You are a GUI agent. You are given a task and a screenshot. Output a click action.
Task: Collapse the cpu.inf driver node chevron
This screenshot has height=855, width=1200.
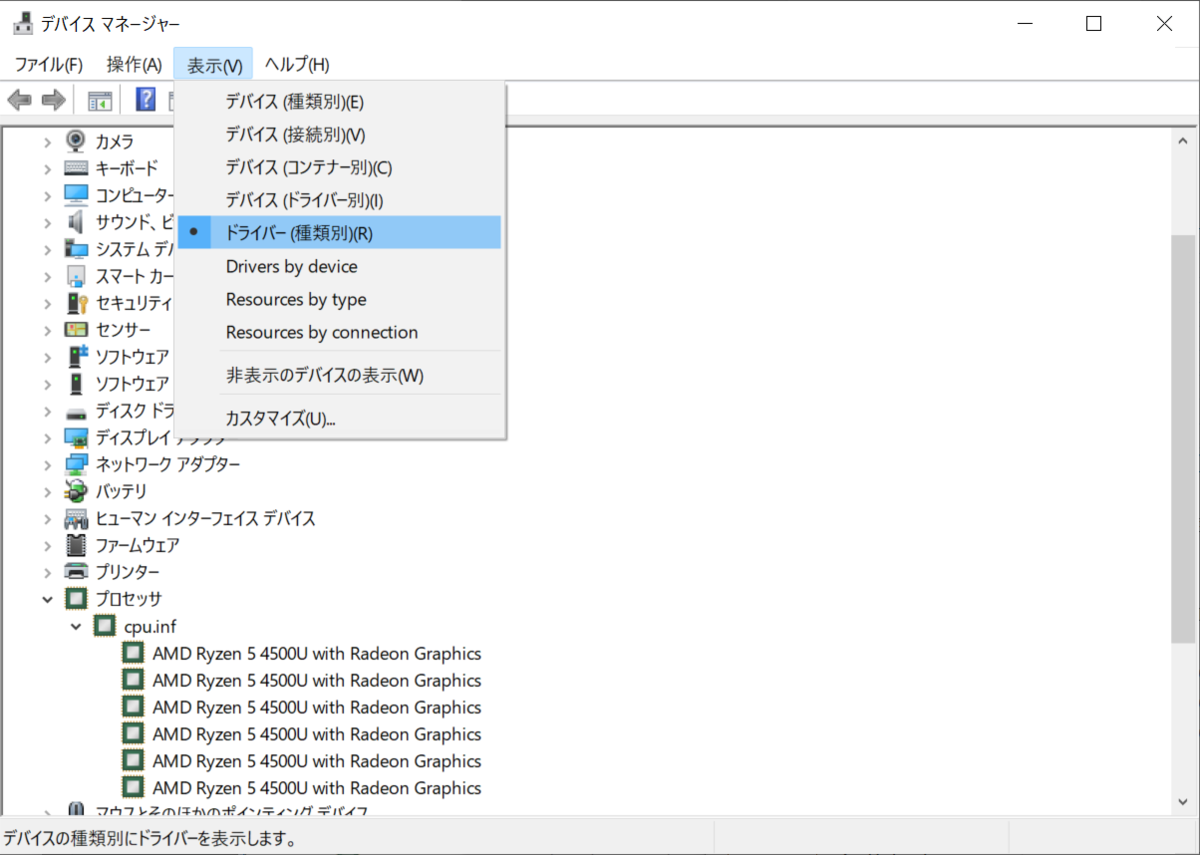(x=76, y=627)
